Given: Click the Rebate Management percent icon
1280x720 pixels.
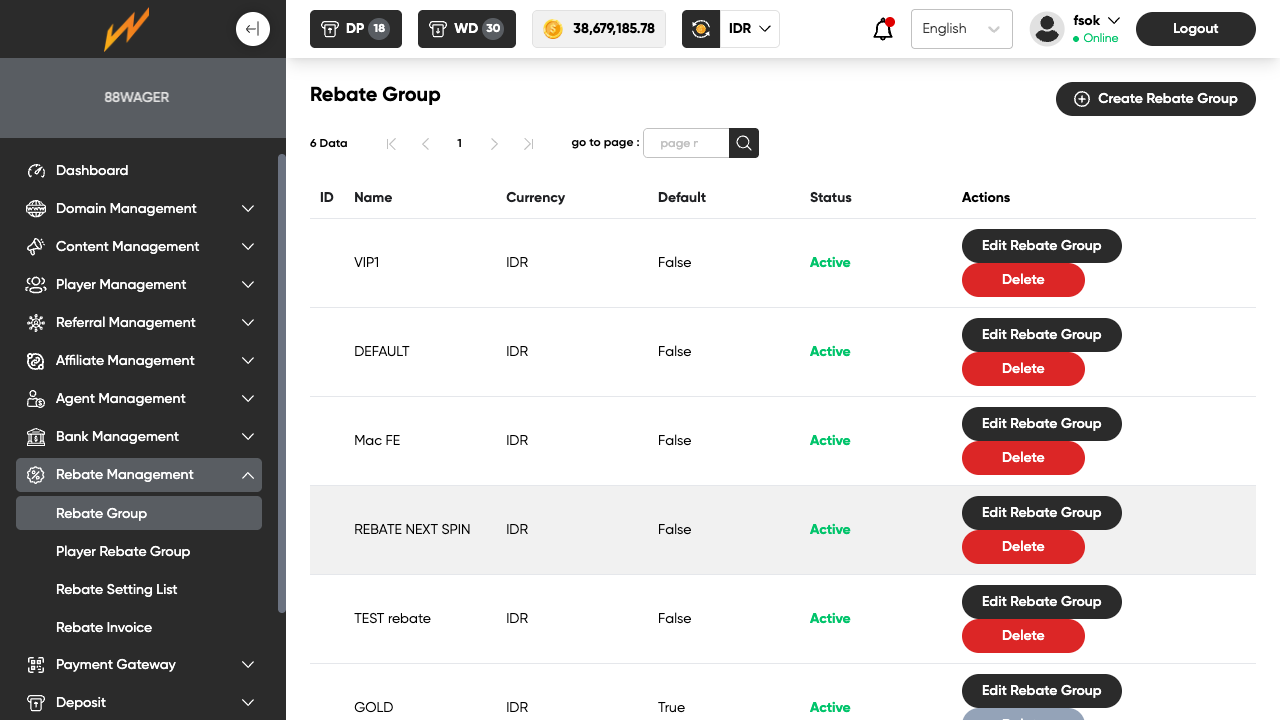Looking at the screenshot, I should coord(36,475).
